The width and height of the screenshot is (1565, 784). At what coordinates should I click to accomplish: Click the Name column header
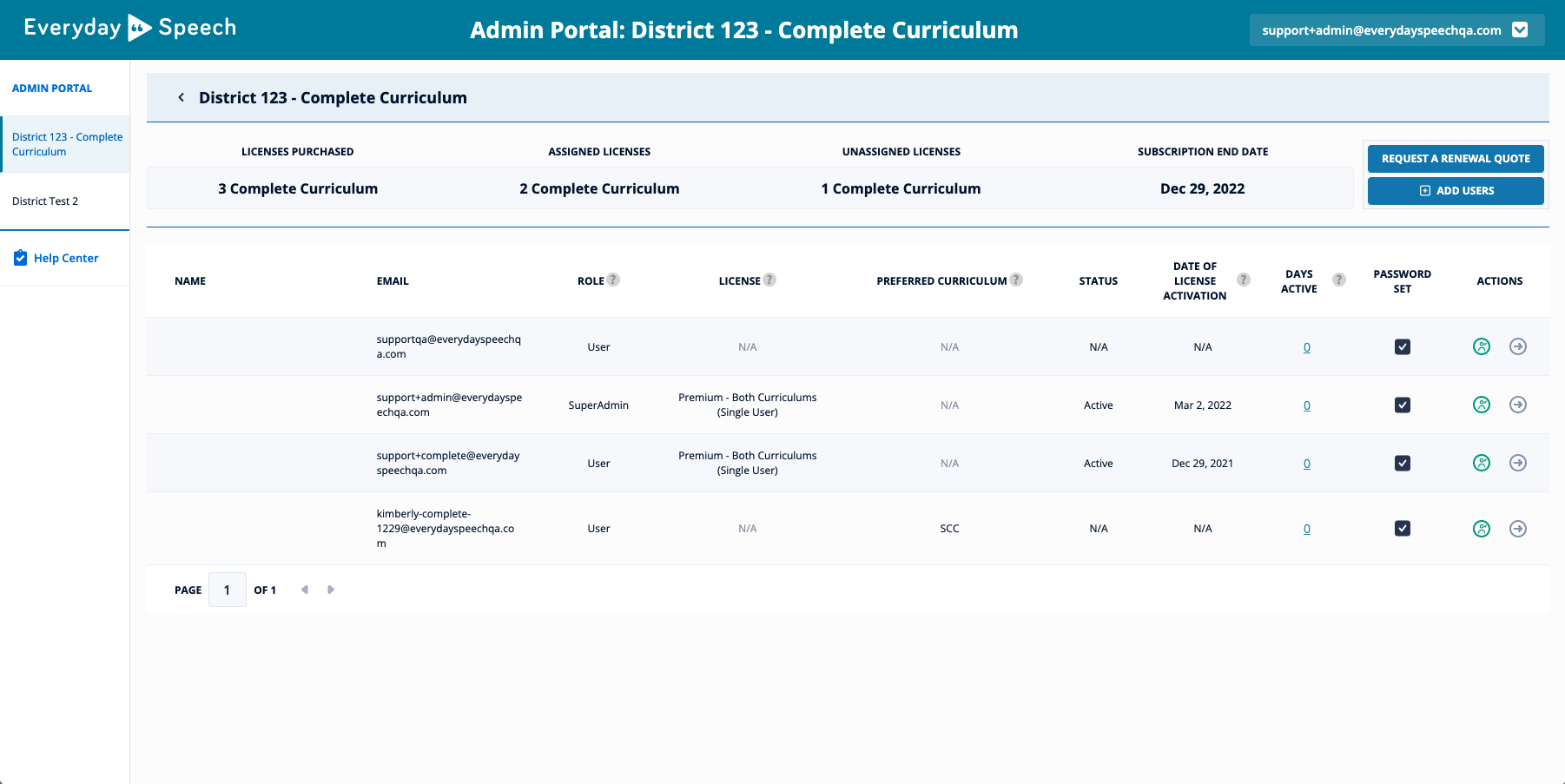click(190, 280)
